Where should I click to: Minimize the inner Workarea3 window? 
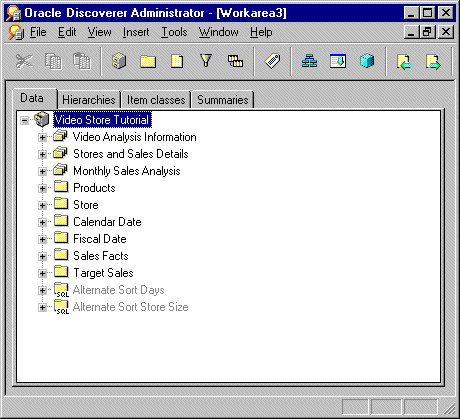click(412, 32)
